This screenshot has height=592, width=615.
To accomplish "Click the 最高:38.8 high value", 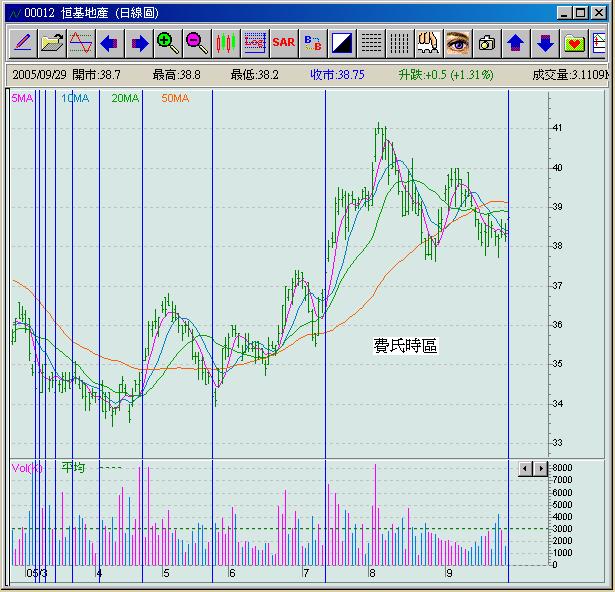I will pos(176,75).
